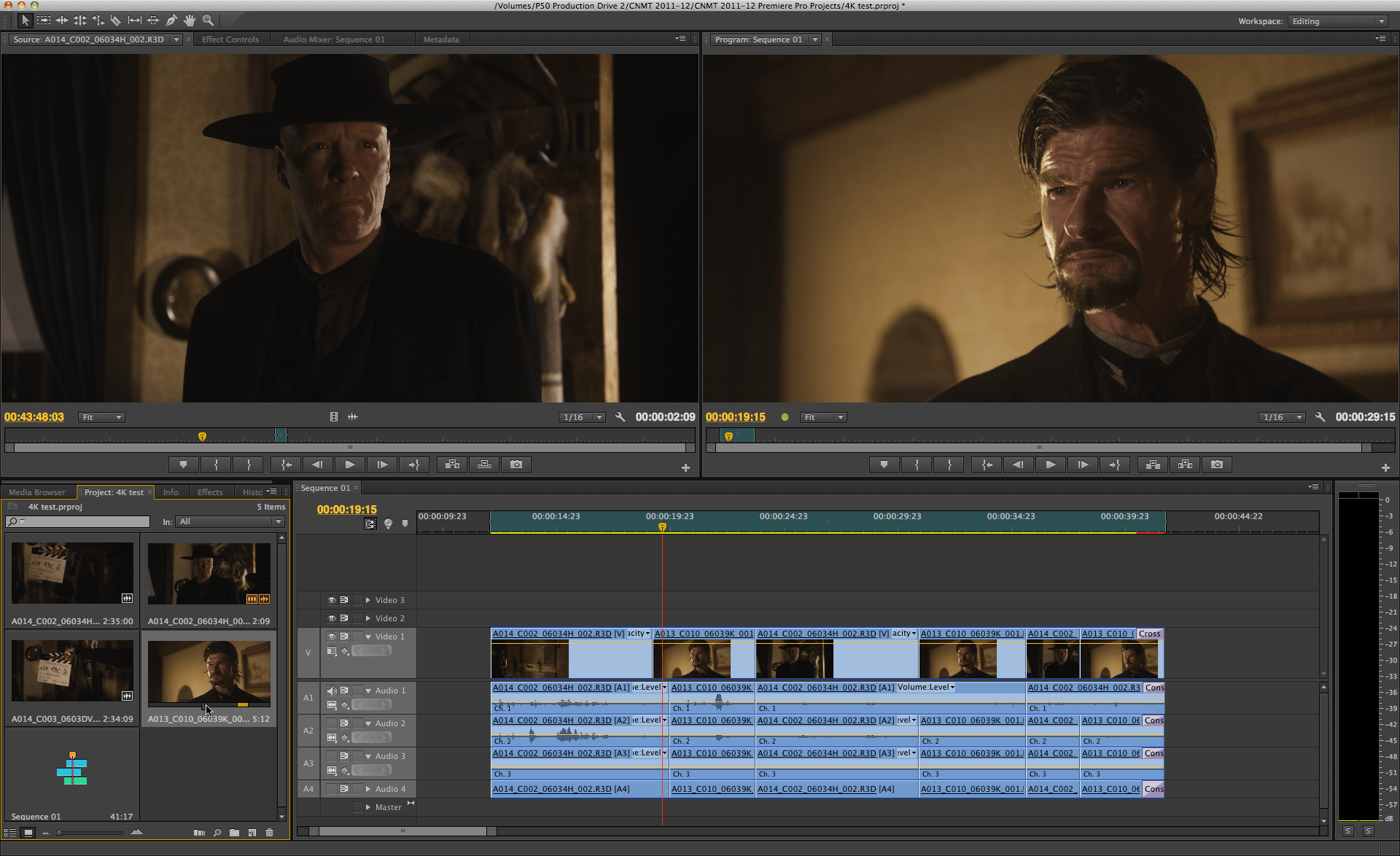
Task: Toggle Video 3 track eye visibility
Action: (331, 600)
